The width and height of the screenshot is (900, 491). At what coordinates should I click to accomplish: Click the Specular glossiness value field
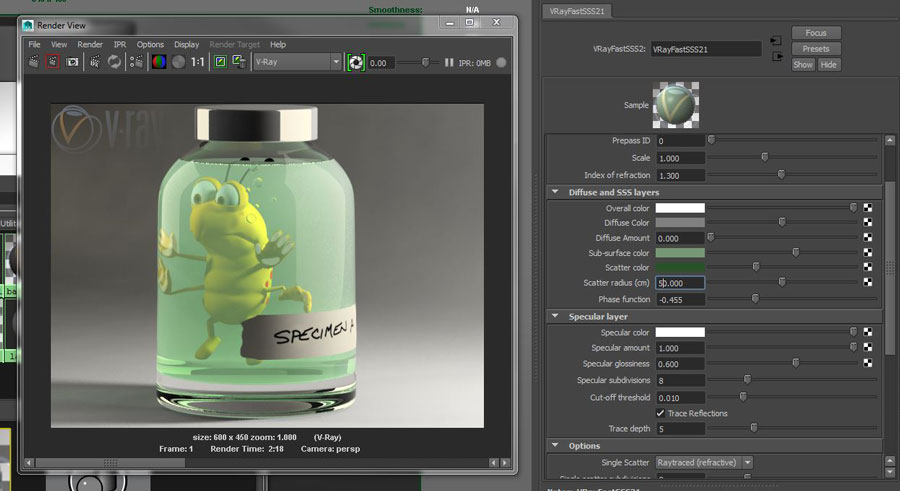tap(680, 364)
